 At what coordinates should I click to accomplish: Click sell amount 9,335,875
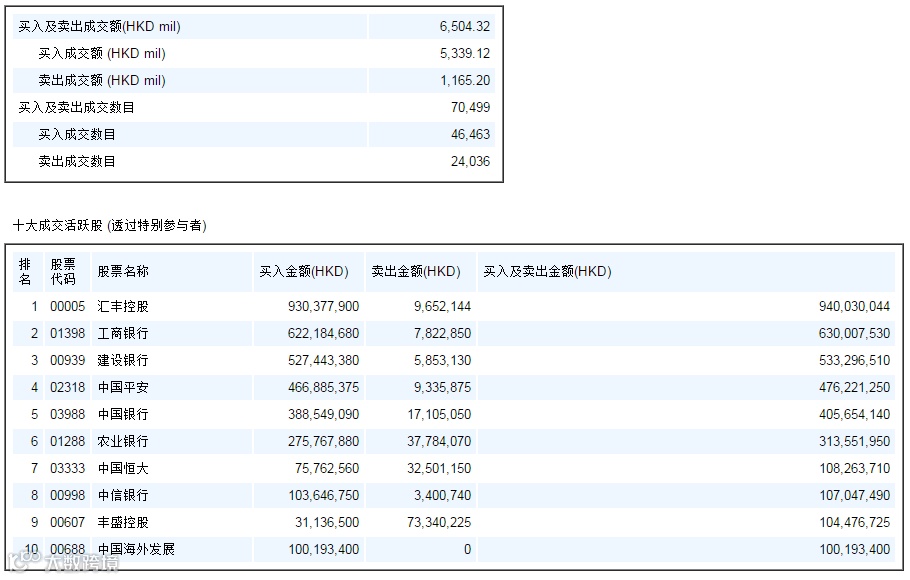pos(442,387)
